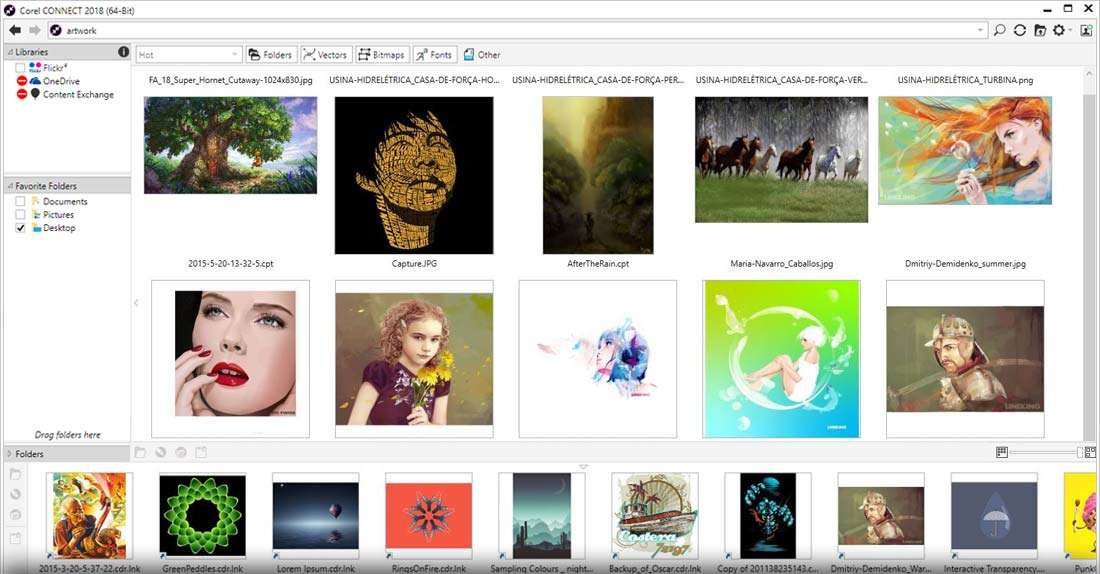1100x574 pixels.
Task: Click the search magnifier icon
Action: pos(999,31)
